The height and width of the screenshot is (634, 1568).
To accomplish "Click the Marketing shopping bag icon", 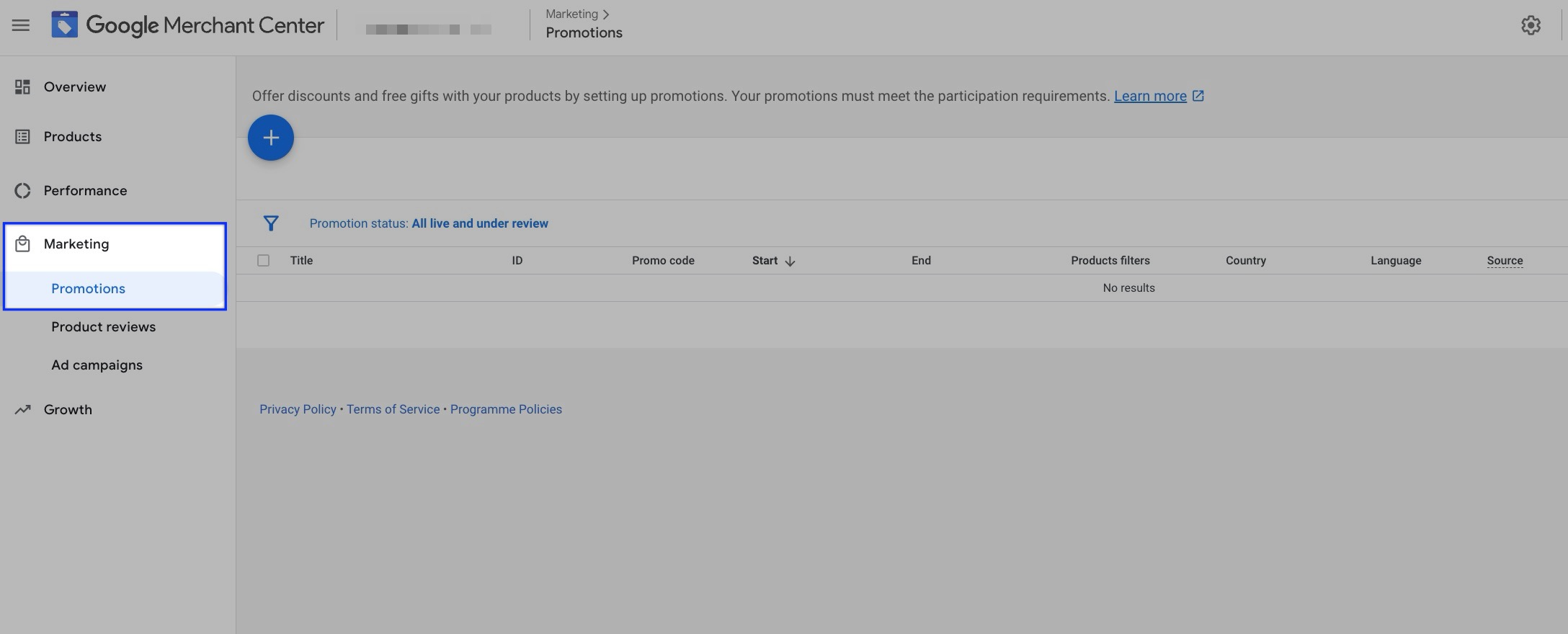I will click(22, 244).
